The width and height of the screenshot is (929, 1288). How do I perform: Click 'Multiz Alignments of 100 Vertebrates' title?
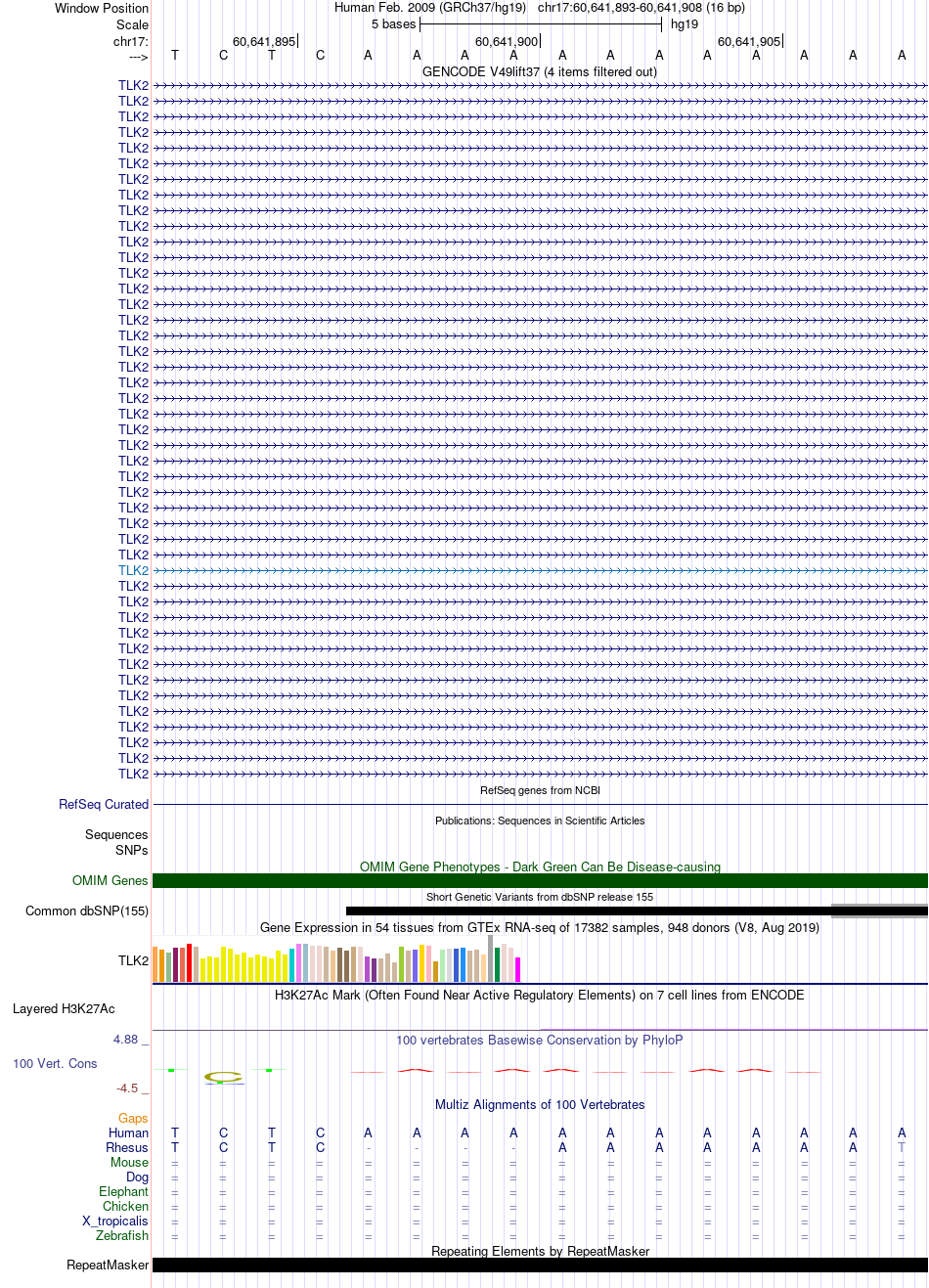click(x=540, y=1104)
